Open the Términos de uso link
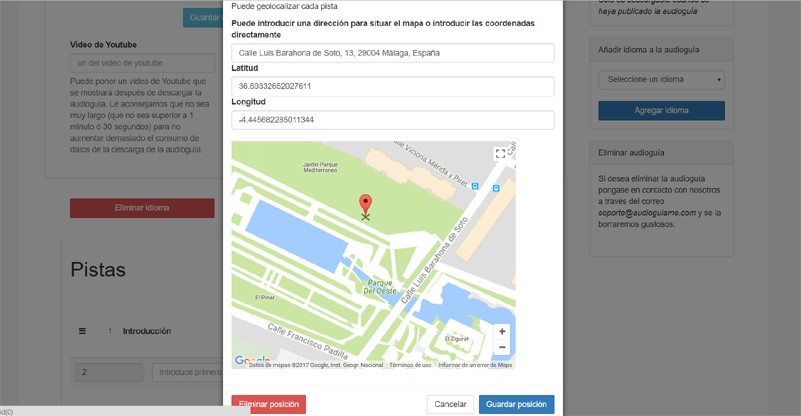801x416 pixels. pos(411,365)
